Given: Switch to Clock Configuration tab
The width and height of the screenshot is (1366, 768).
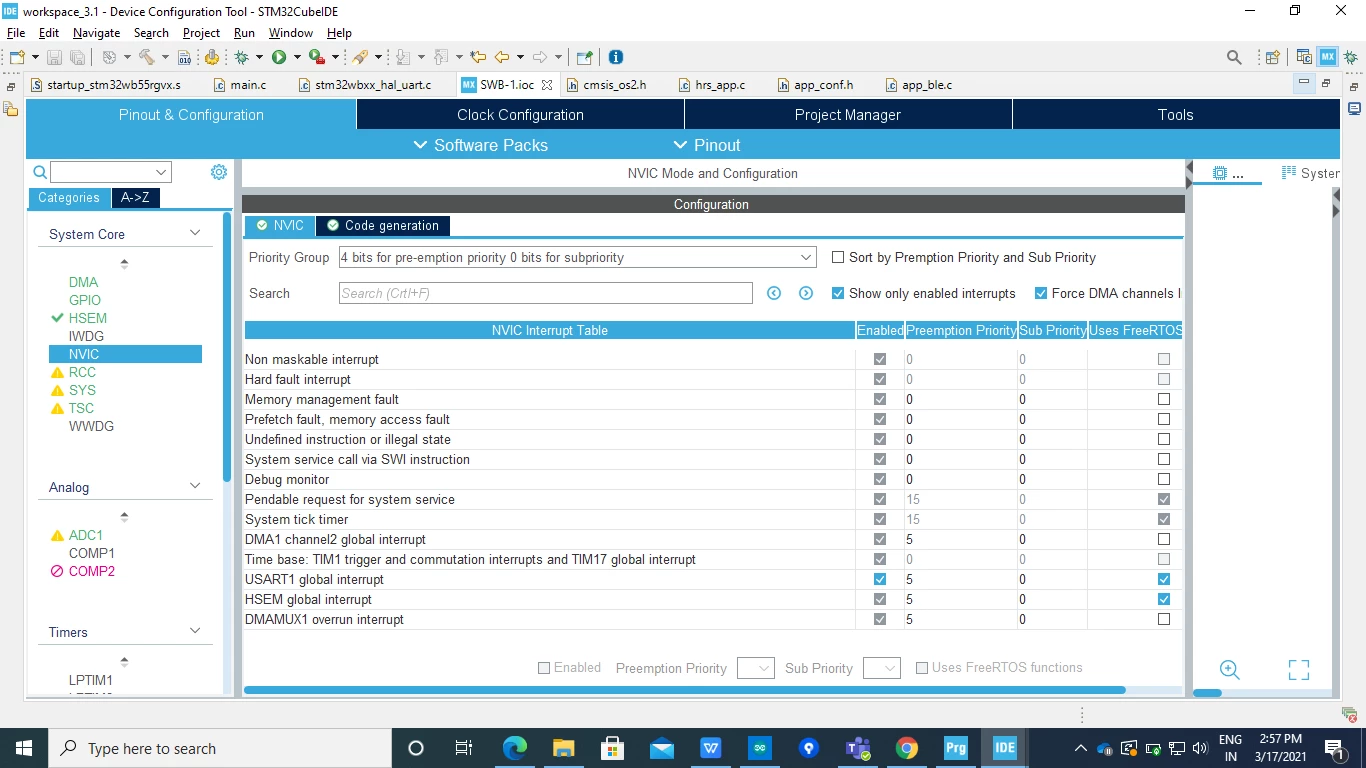Looking at the screenshot, I should point(520,115).
